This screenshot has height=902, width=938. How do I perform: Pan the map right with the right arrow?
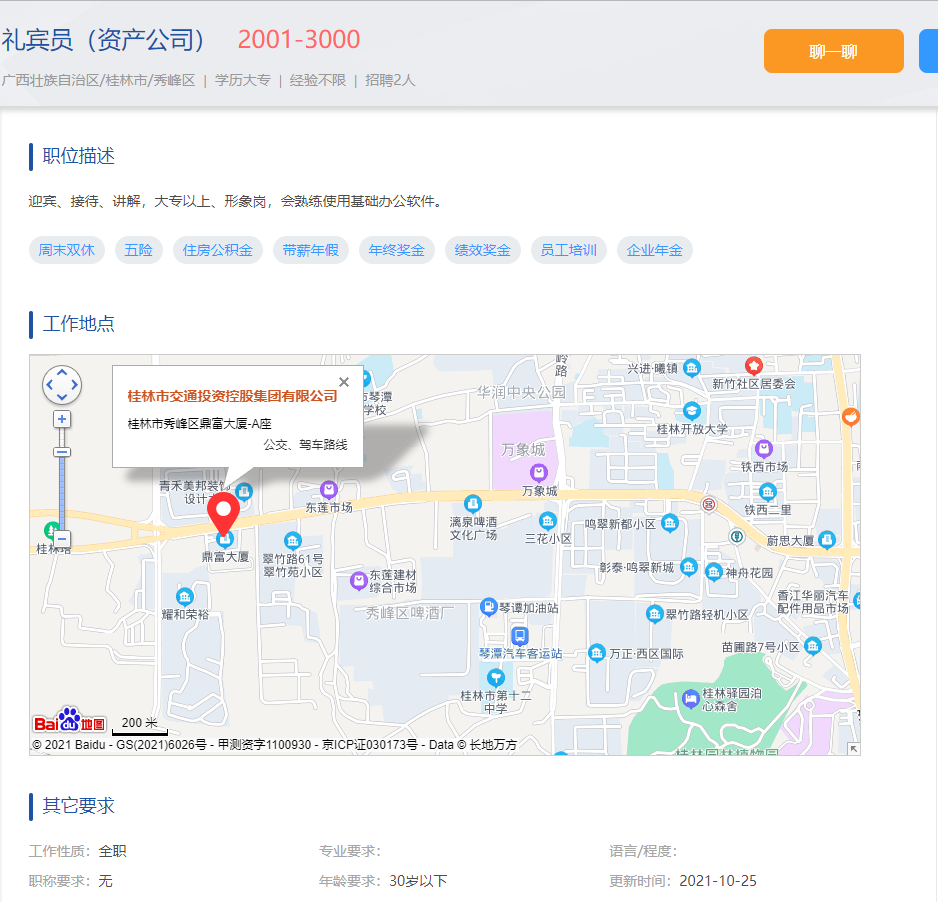74,385
